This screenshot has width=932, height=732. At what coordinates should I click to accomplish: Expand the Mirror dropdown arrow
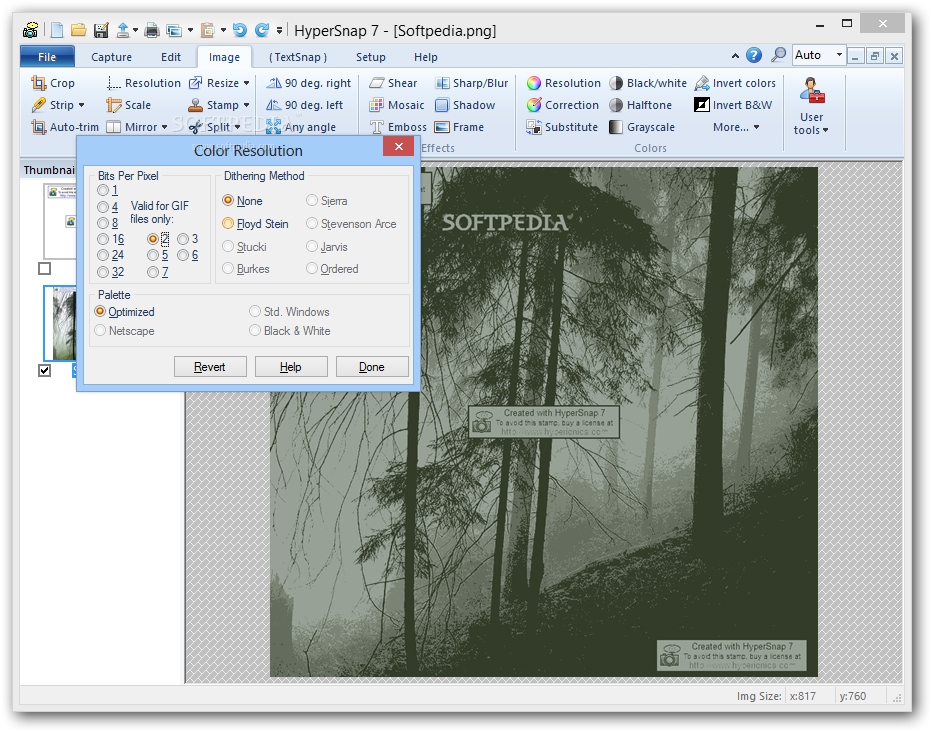(165, 127)
